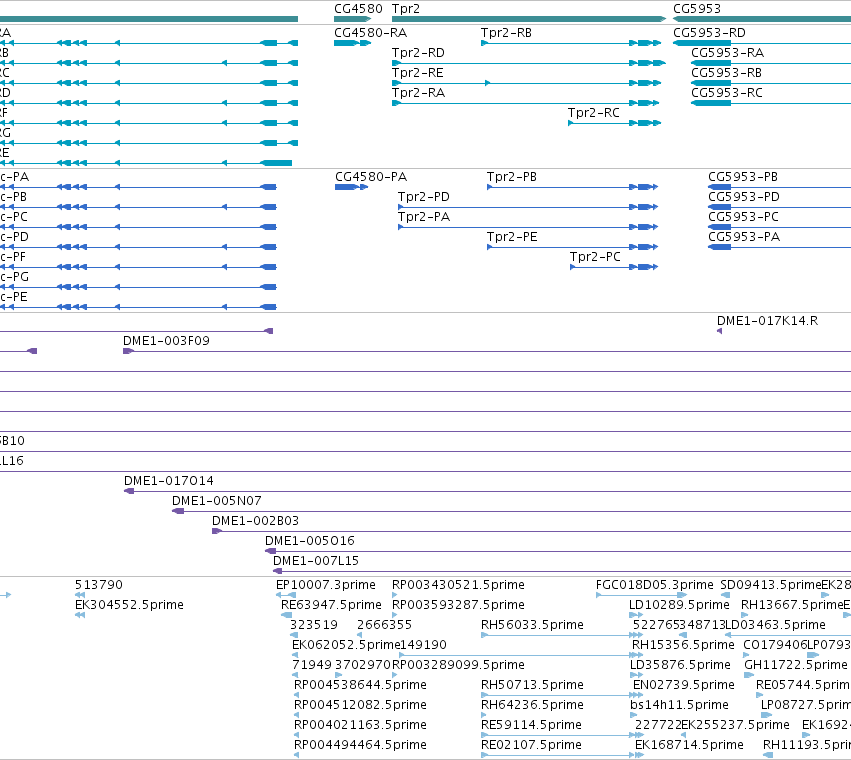Select the 513790 EST label
851x760 pixels.
99,585
